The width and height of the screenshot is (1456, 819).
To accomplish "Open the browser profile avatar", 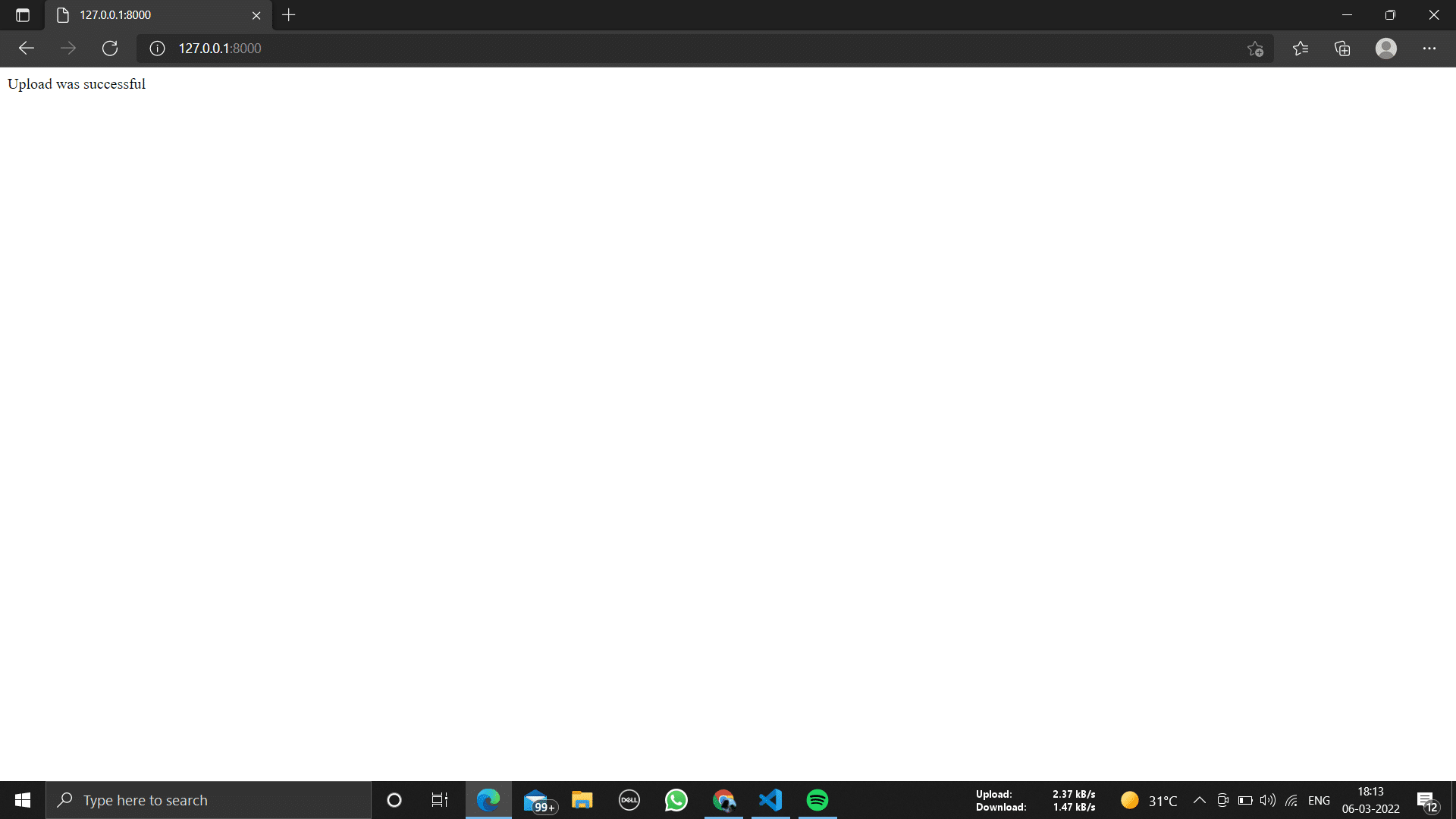I will point(1385,49).
